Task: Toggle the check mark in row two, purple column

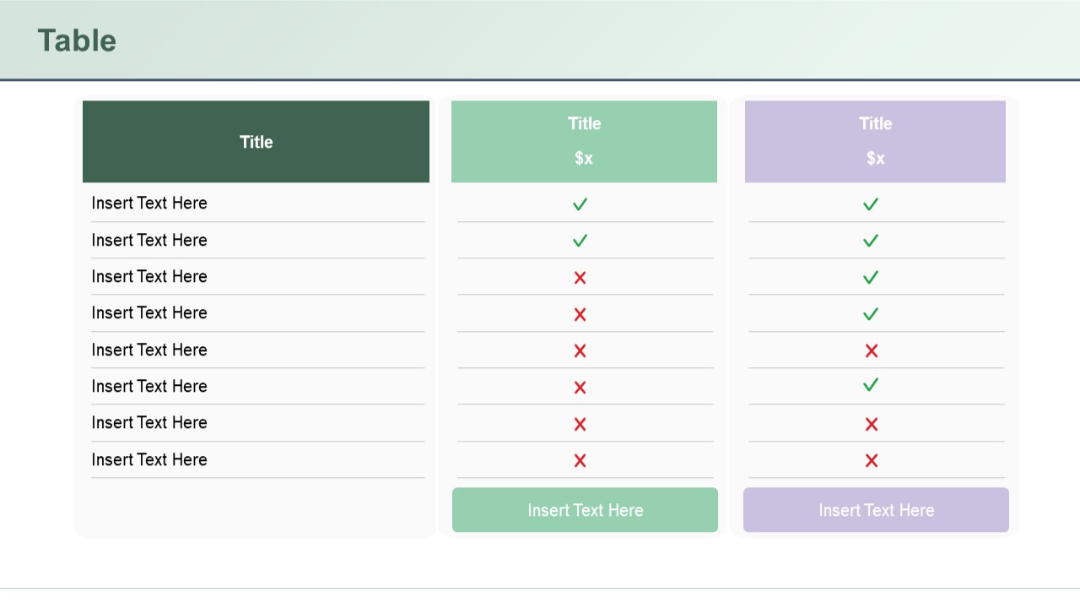Action: pyautogui.click(x=871, y=240)
